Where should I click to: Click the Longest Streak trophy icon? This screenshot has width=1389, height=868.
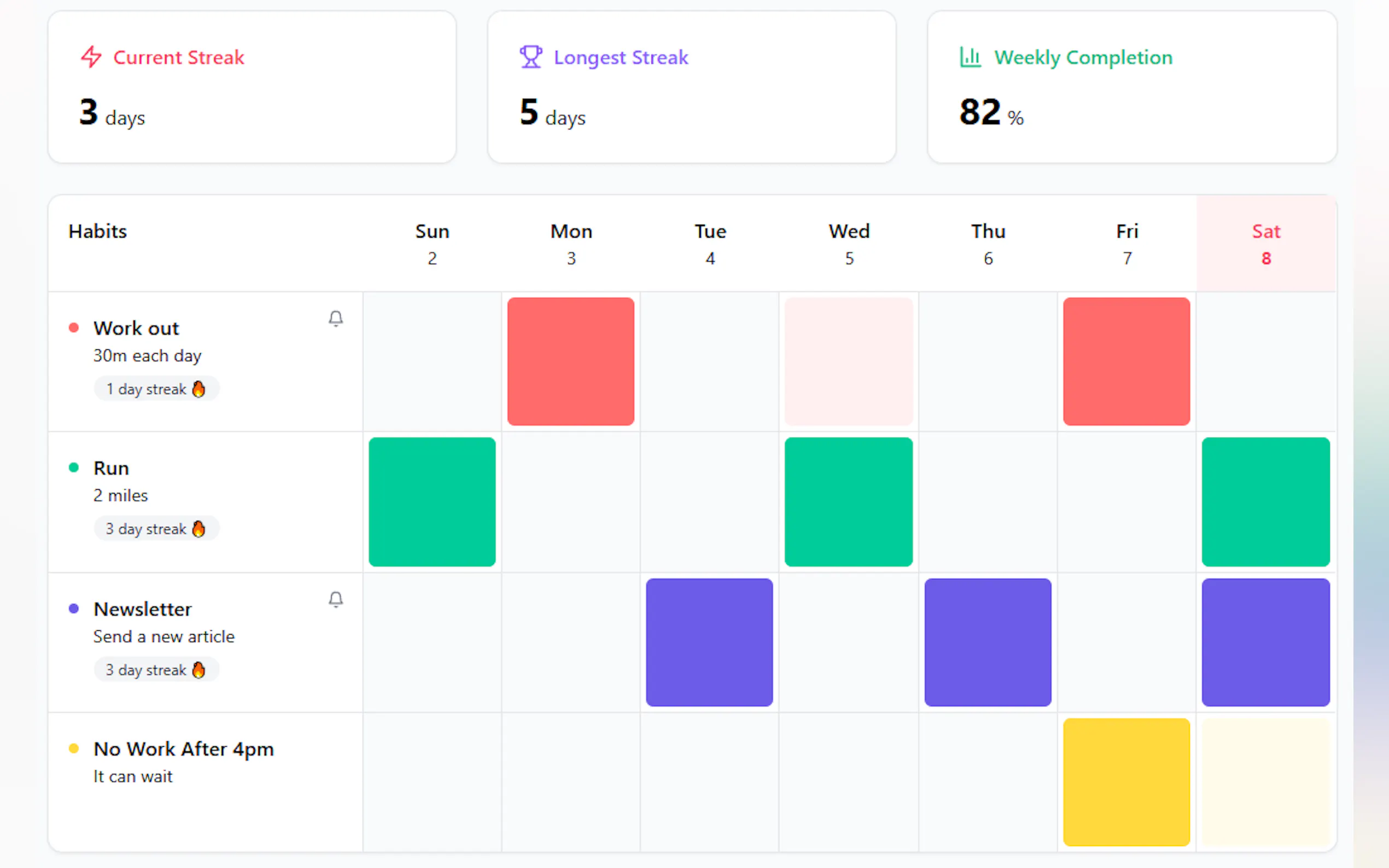tap(530, 57)
